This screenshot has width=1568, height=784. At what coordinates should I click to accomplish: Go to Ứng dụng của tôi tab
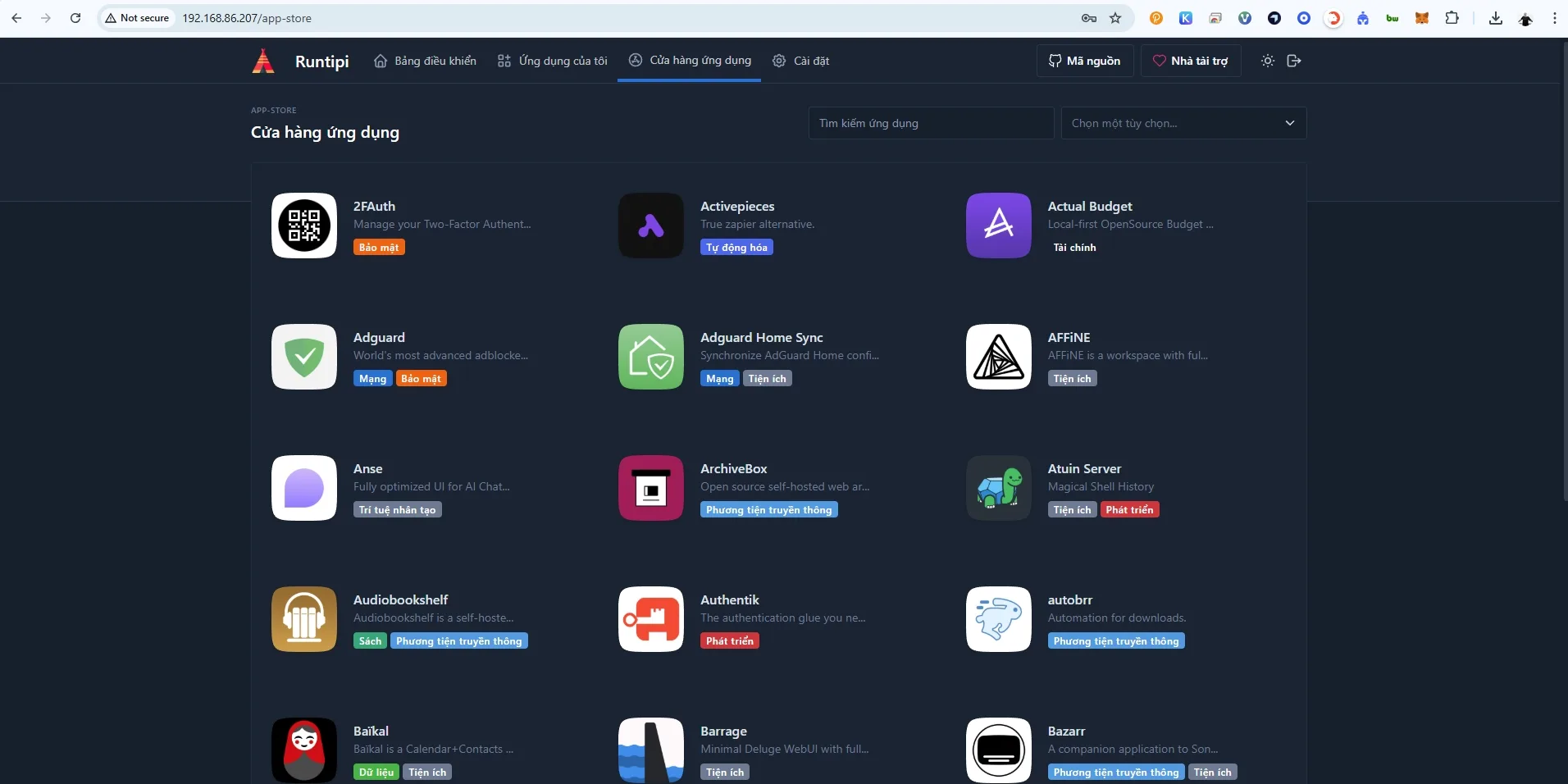click(x=553, y=61)
